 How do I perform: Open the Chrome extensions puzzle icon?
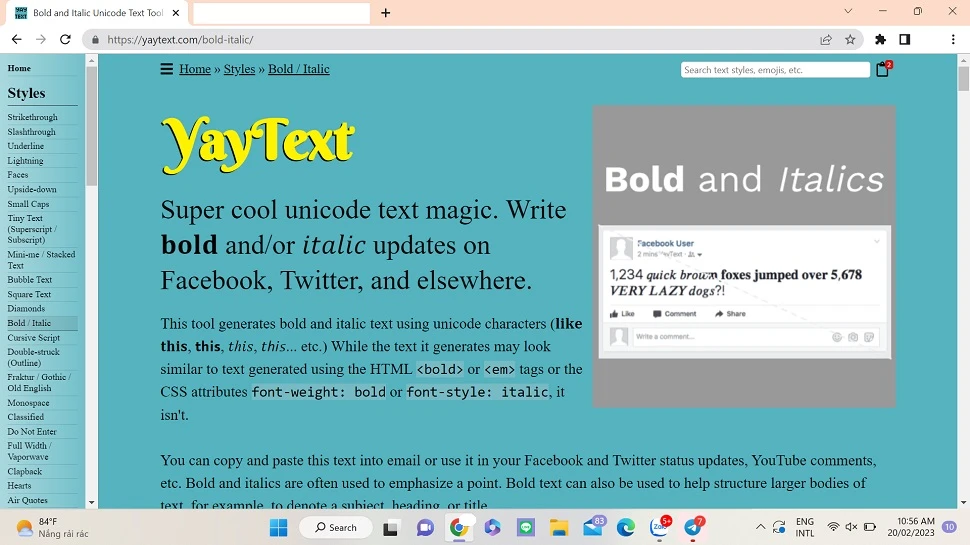tap(880, 40)
